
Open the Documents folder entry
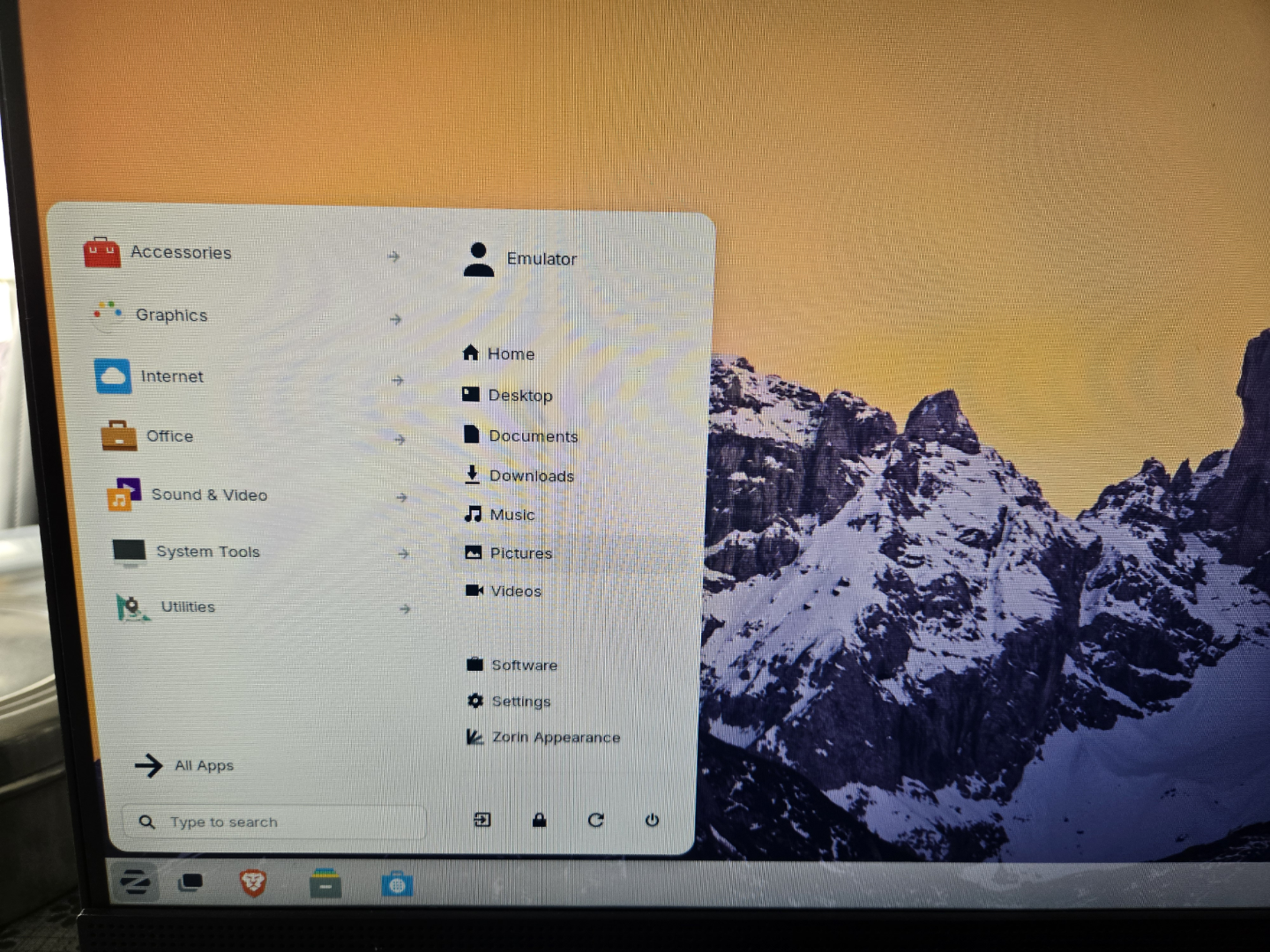[520, 435]
